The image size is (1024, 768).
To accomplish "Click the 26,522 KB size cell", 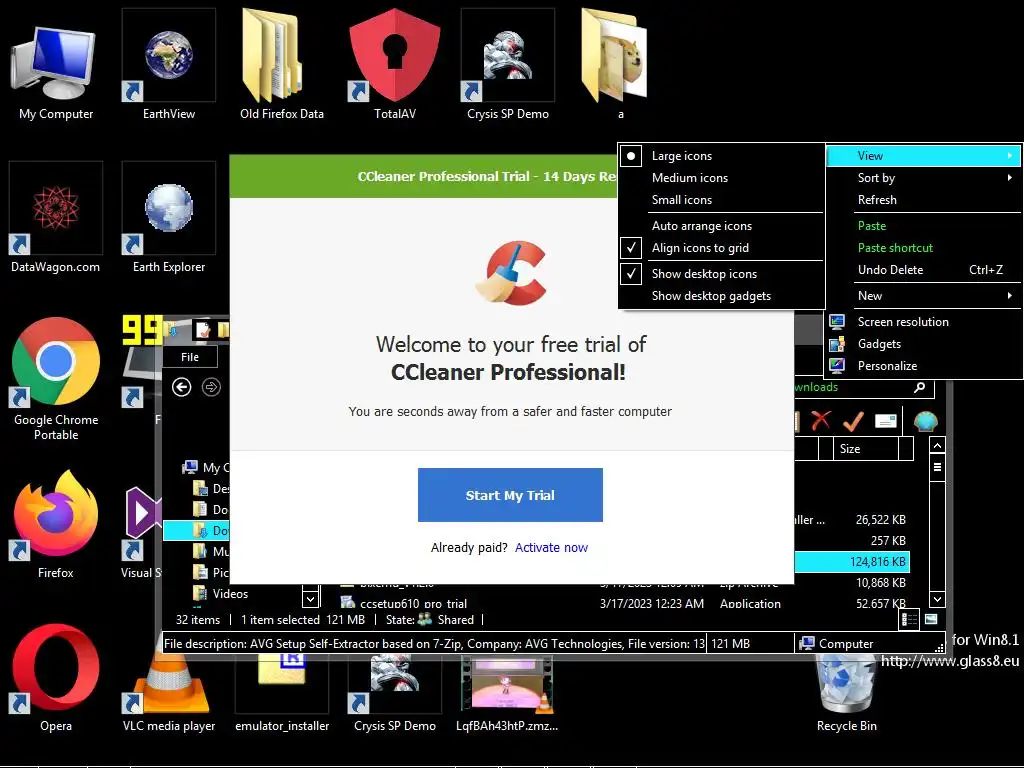I will click(880, 520).
